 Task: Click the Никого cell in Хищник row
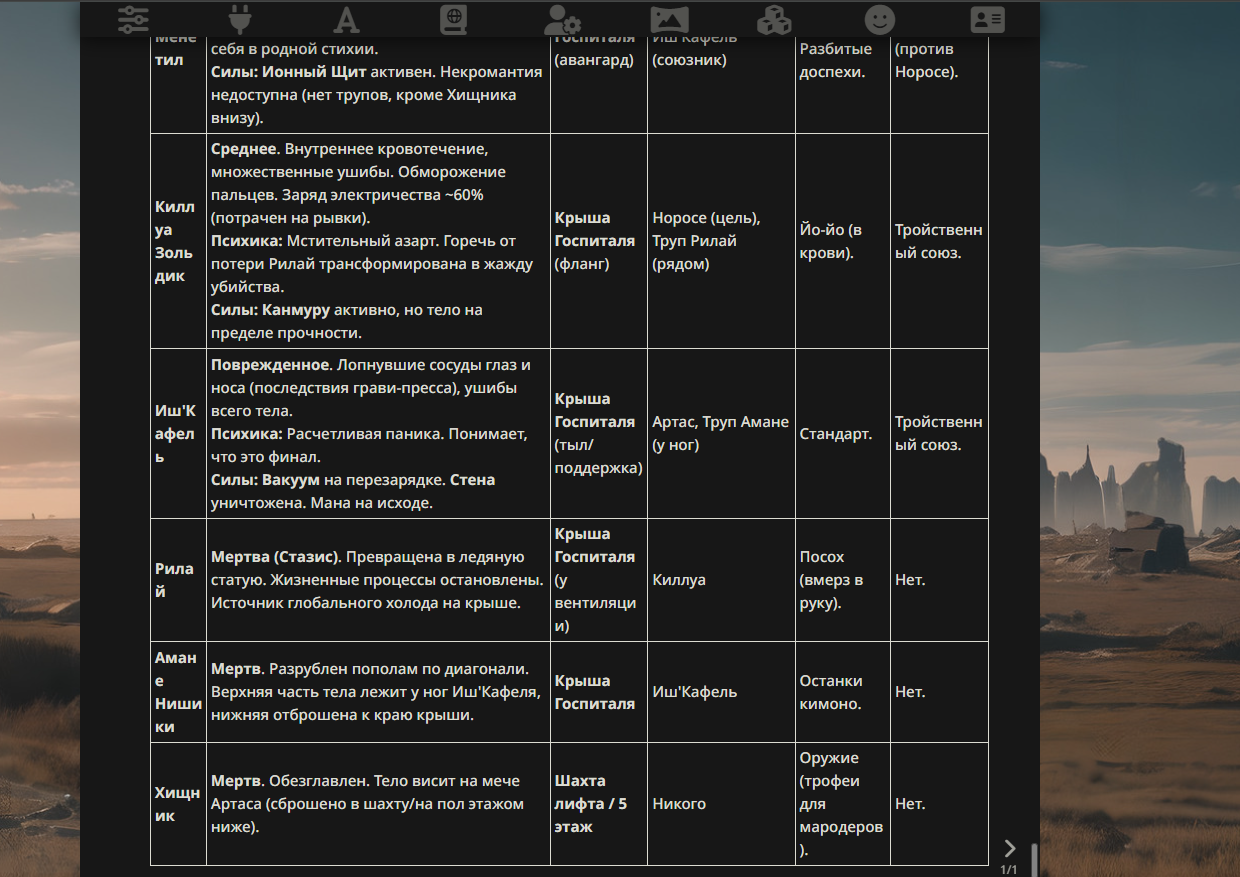click(x=722, y=804)
